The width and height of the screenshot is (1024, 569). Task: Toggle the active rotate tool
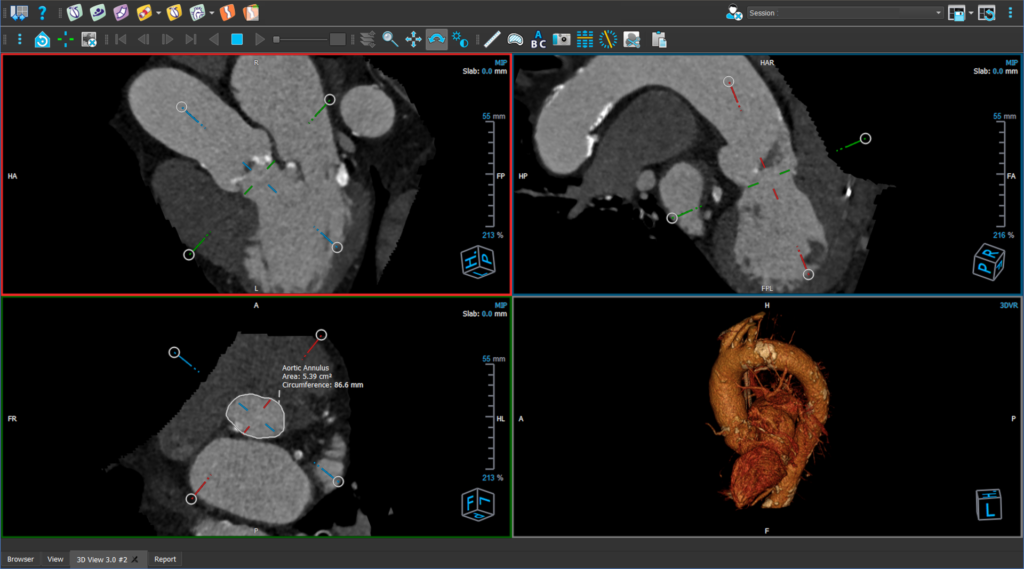437,39
